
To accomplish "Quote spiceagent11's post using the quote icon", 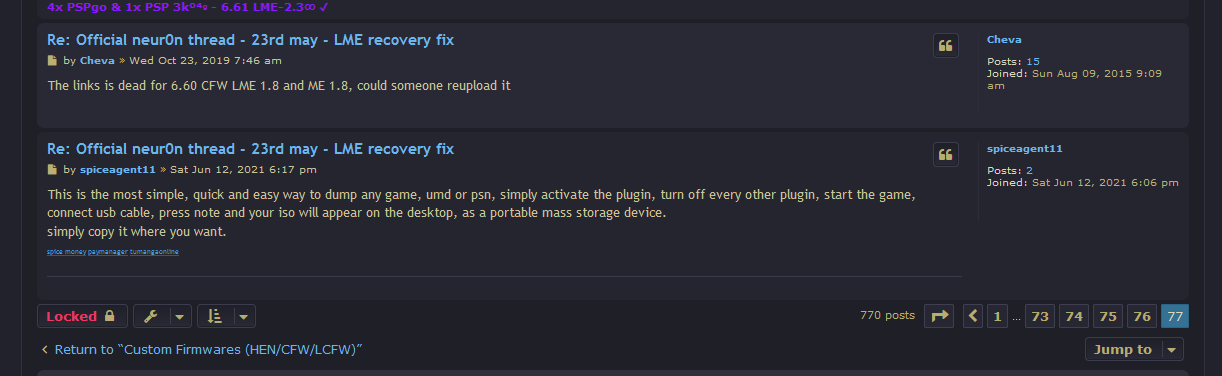I will 947,155.
